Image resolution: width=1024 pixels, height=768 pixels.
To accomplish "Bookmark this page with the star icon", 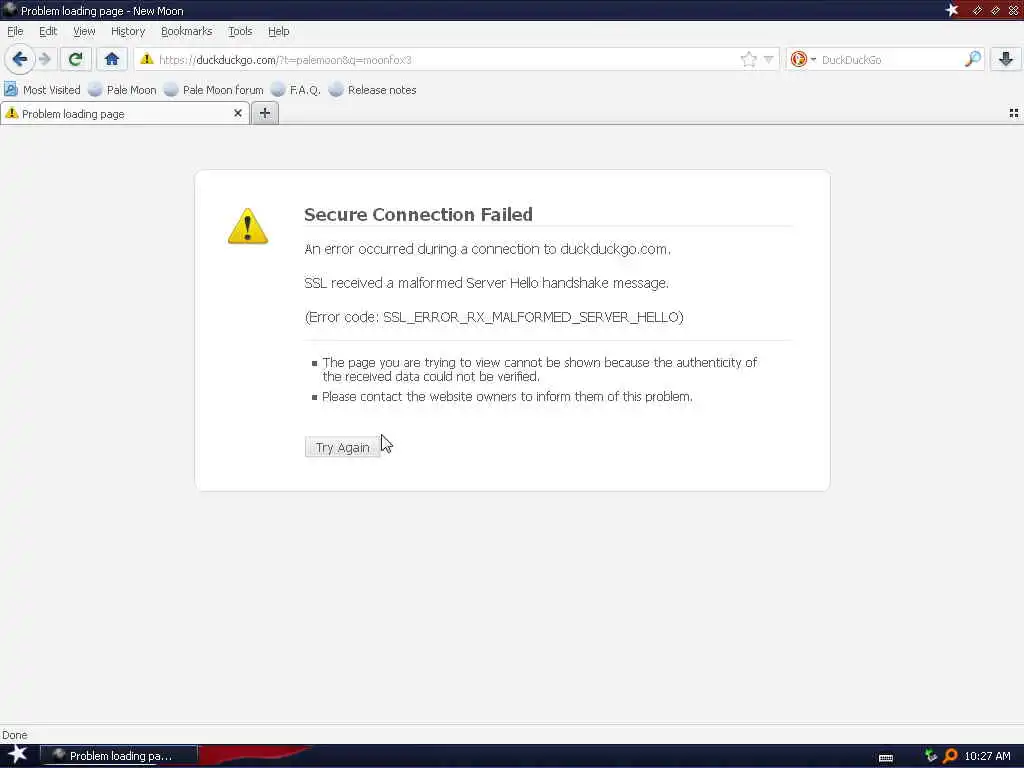I will [x=748, y=59].
